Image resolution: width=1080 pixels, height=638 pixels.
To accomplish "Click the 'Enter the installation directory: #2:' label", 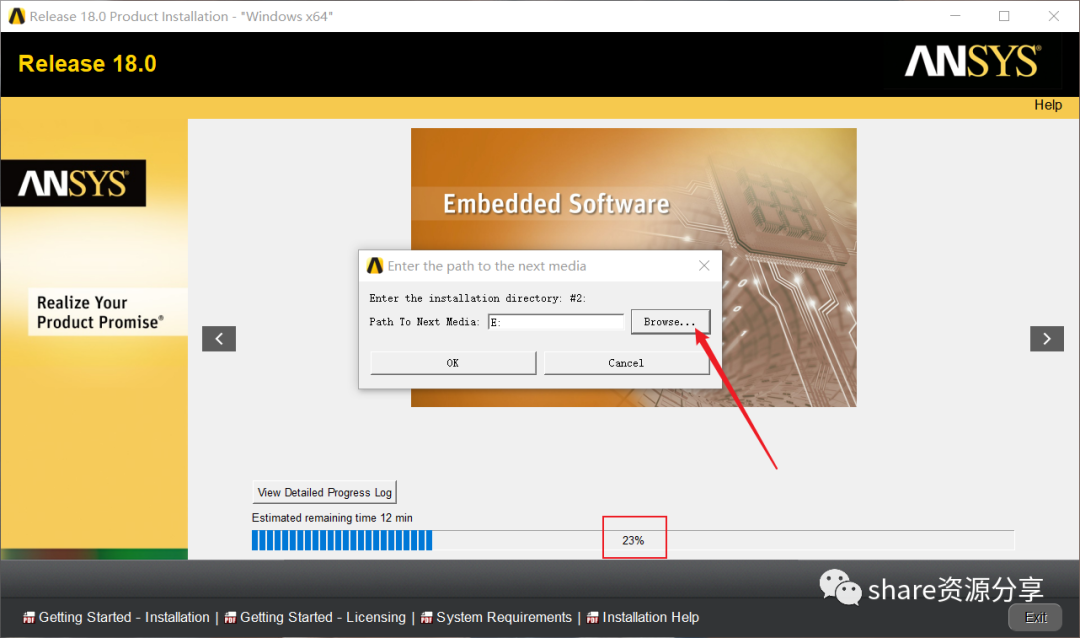I will pyautogui.click(x=477, y=298).
